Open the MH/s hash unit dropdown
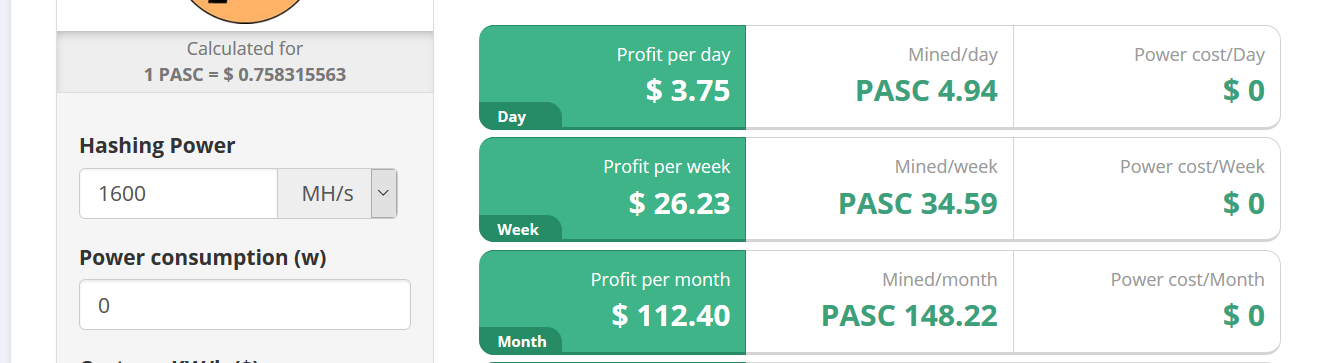This screenshot has height=363, width=1325. pos(338,194)
